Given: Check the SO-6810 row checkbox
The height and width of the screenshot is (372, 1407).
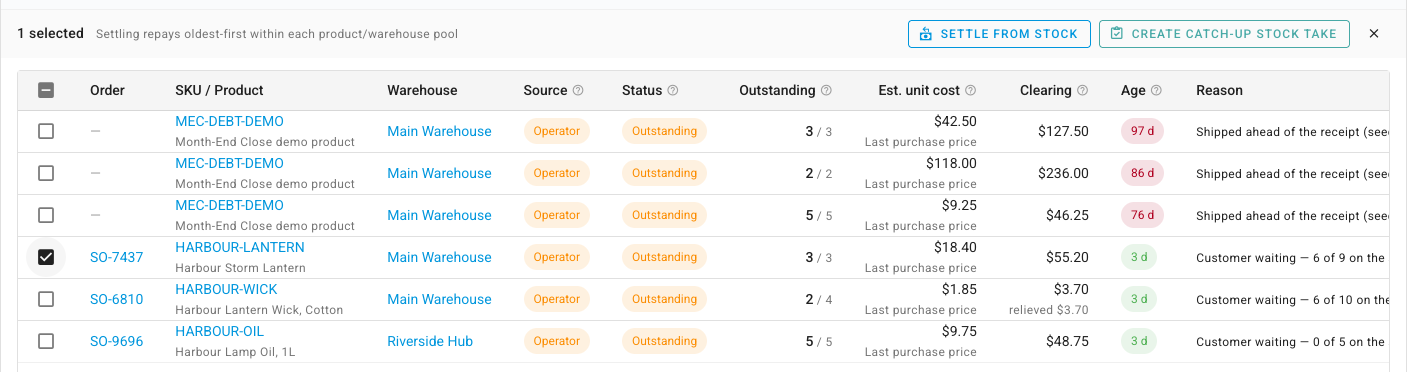Looking at the screenshot, I should click(46, 299).
